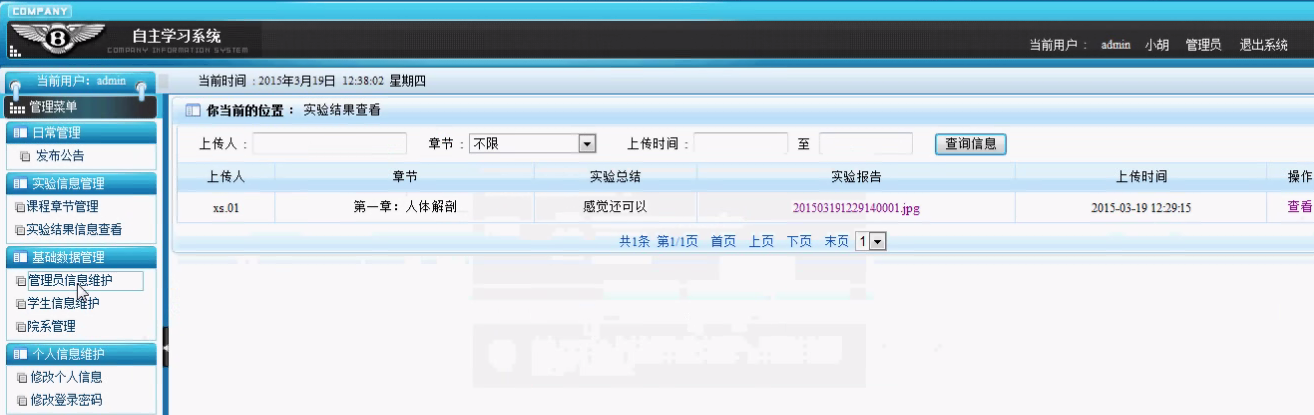Screen dimensions: 1314x415
Task: Click the icon beside 修改个人信息
Action: [24, 378]
